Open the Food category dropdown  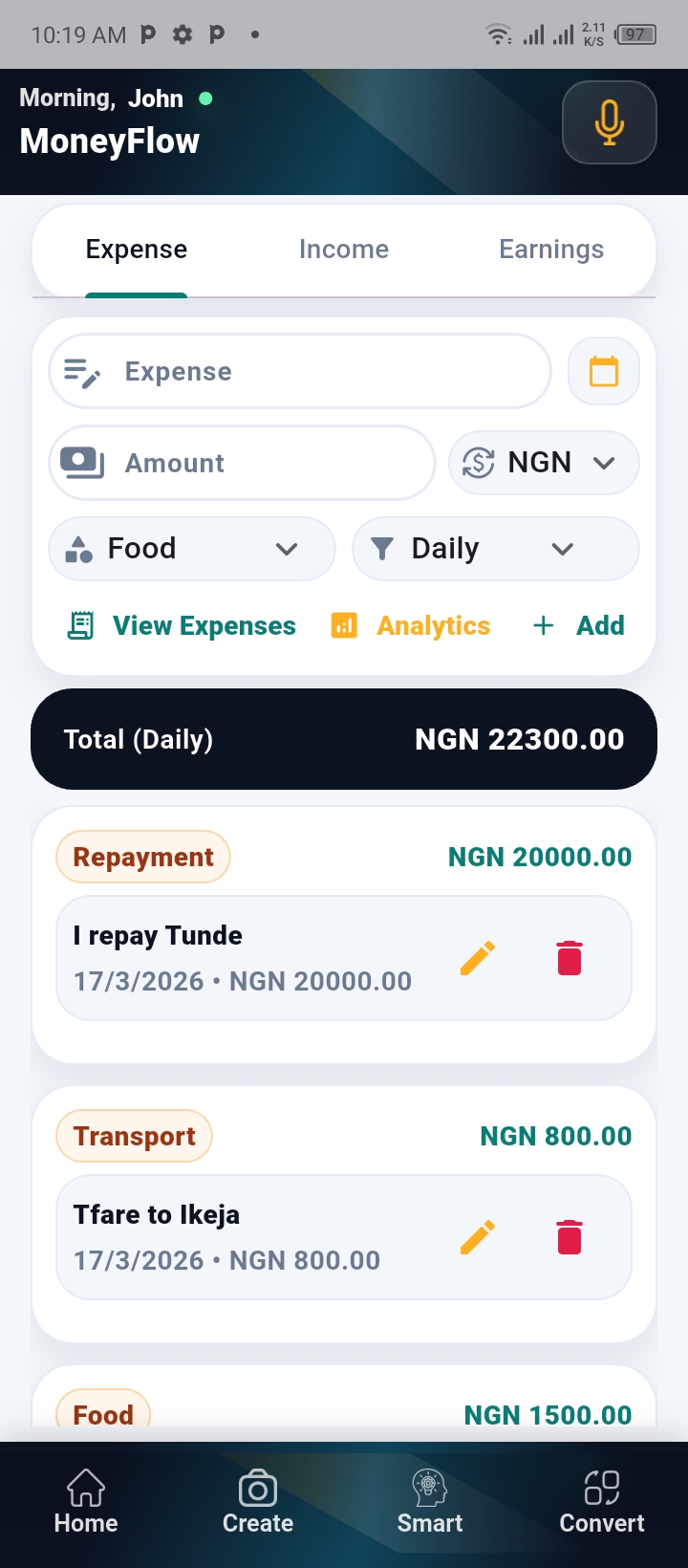pos(192,549)
